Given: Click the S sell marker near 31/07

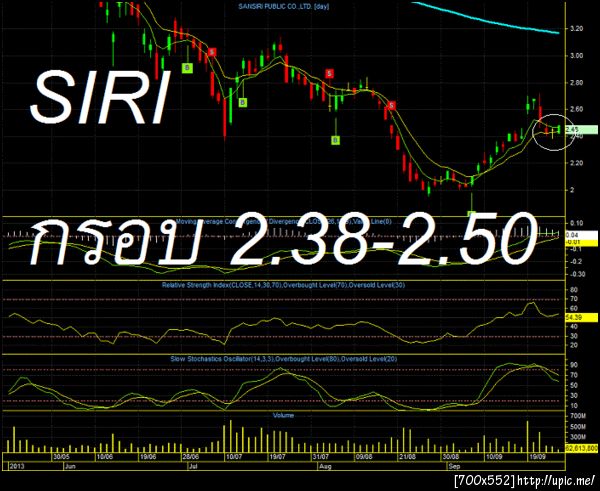Looking at the screenshot, I should point(329,73).
